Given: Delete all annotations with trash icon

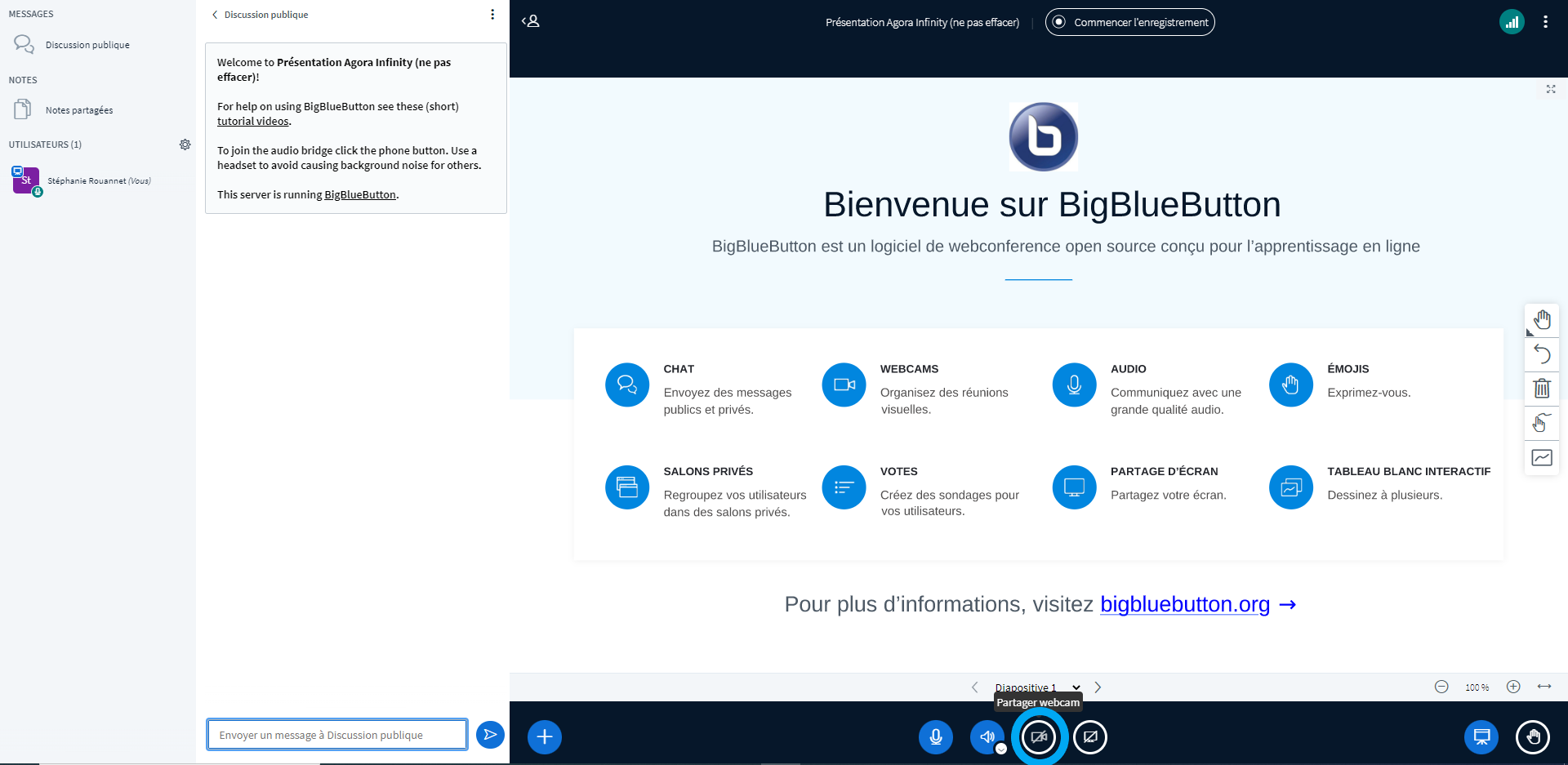Looking at the screenshot, I should [x=1542, y=389].
